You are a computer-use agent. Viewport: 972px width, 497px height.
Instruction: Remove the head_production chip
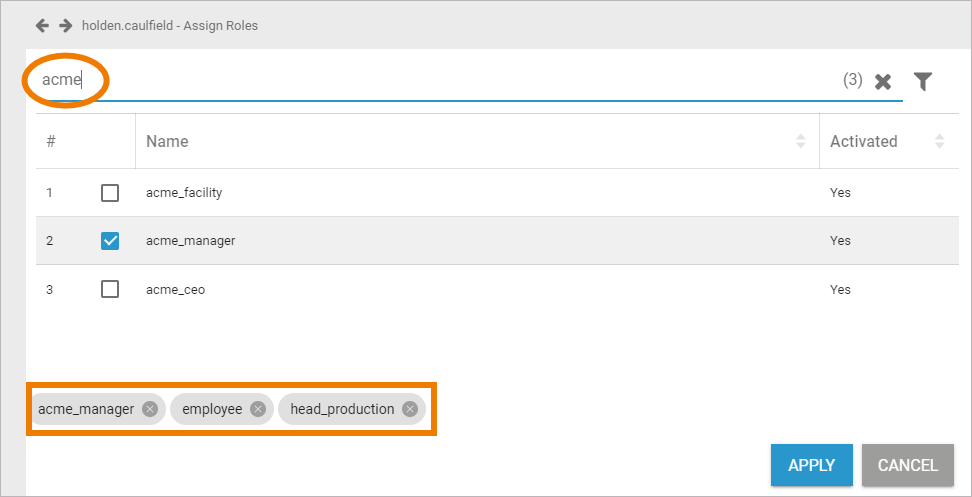click(409, 409)
